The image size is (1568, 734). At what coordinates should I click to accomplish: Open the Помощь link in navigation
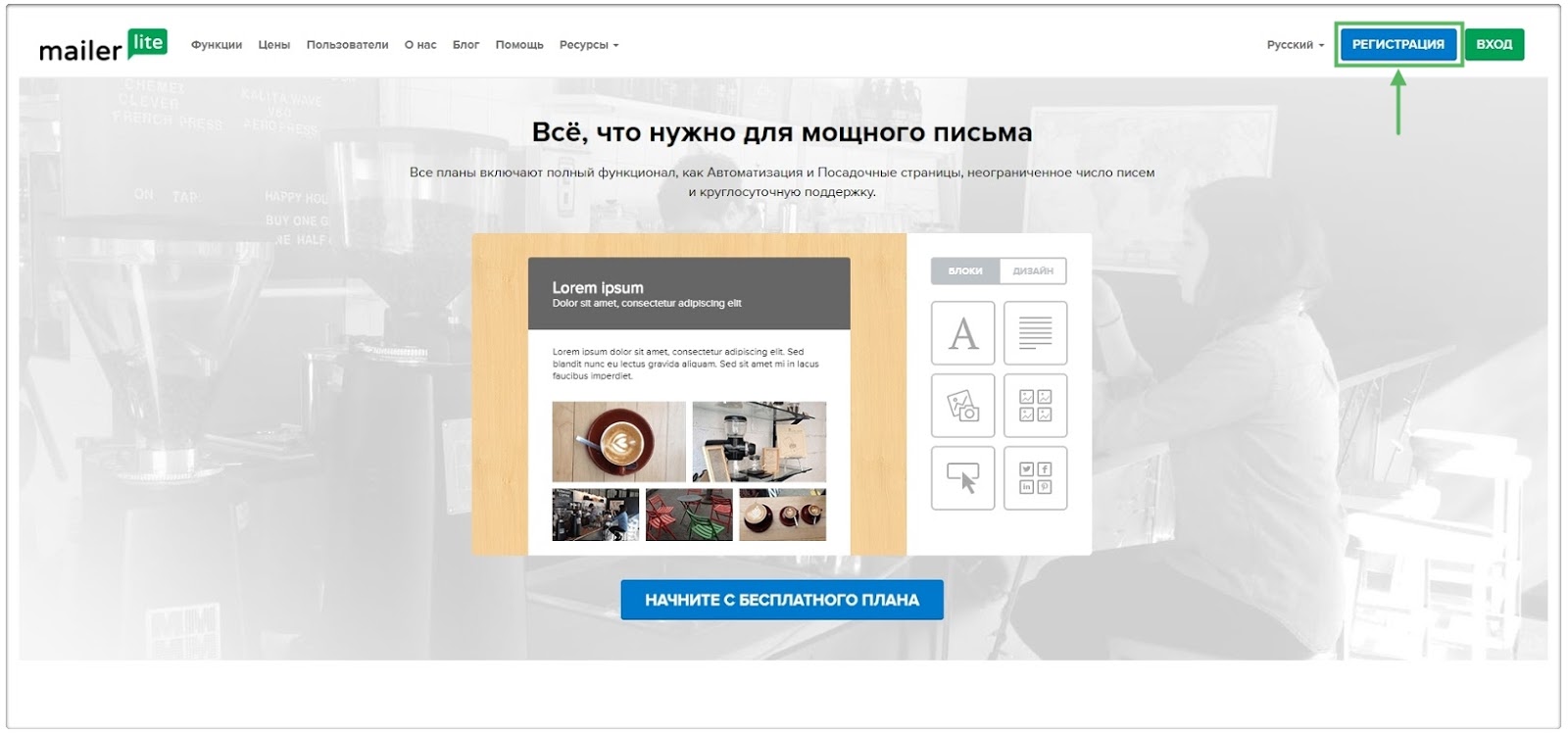point(519,45)
